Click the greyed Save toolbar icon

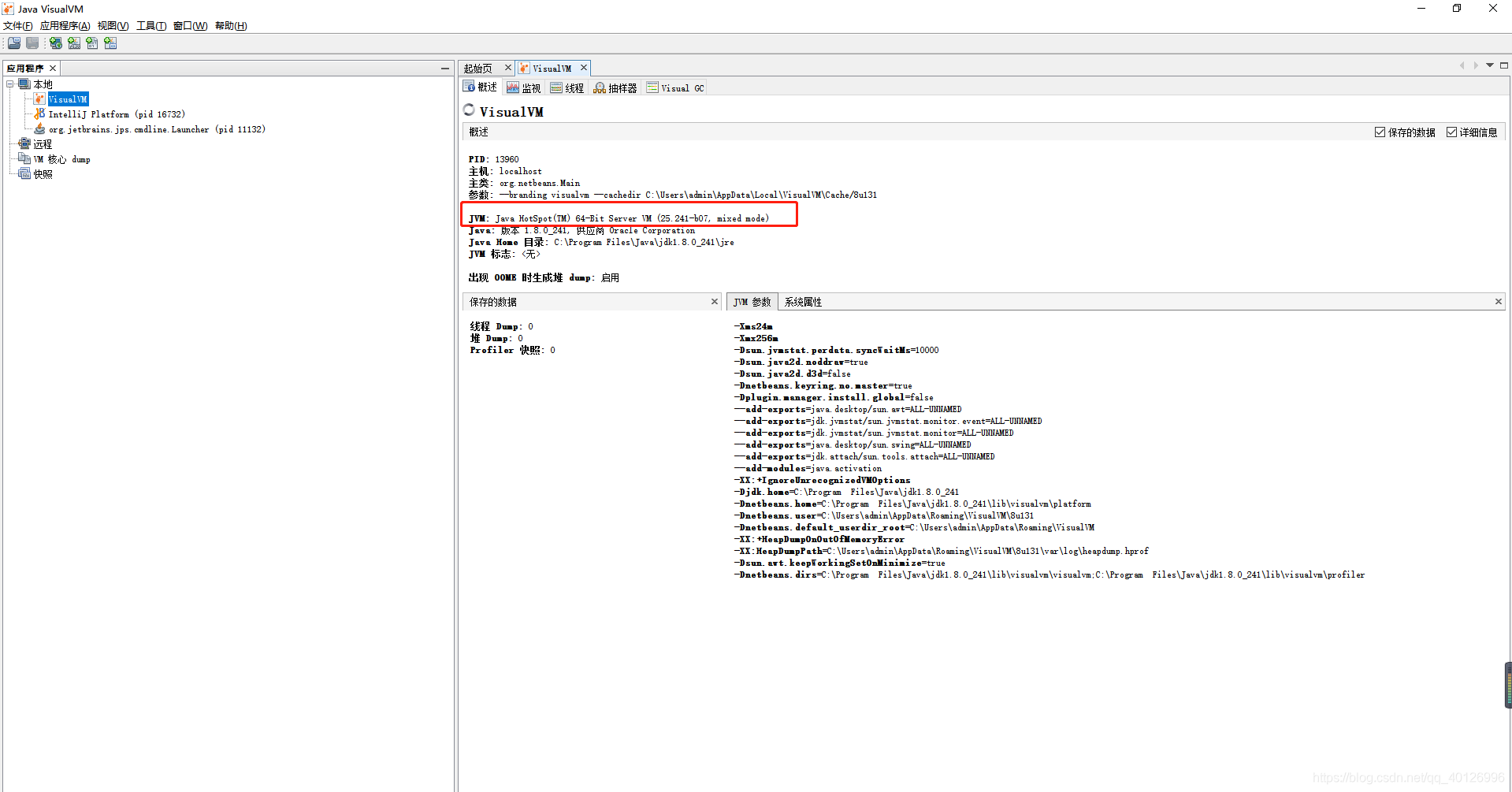(32, 43)
